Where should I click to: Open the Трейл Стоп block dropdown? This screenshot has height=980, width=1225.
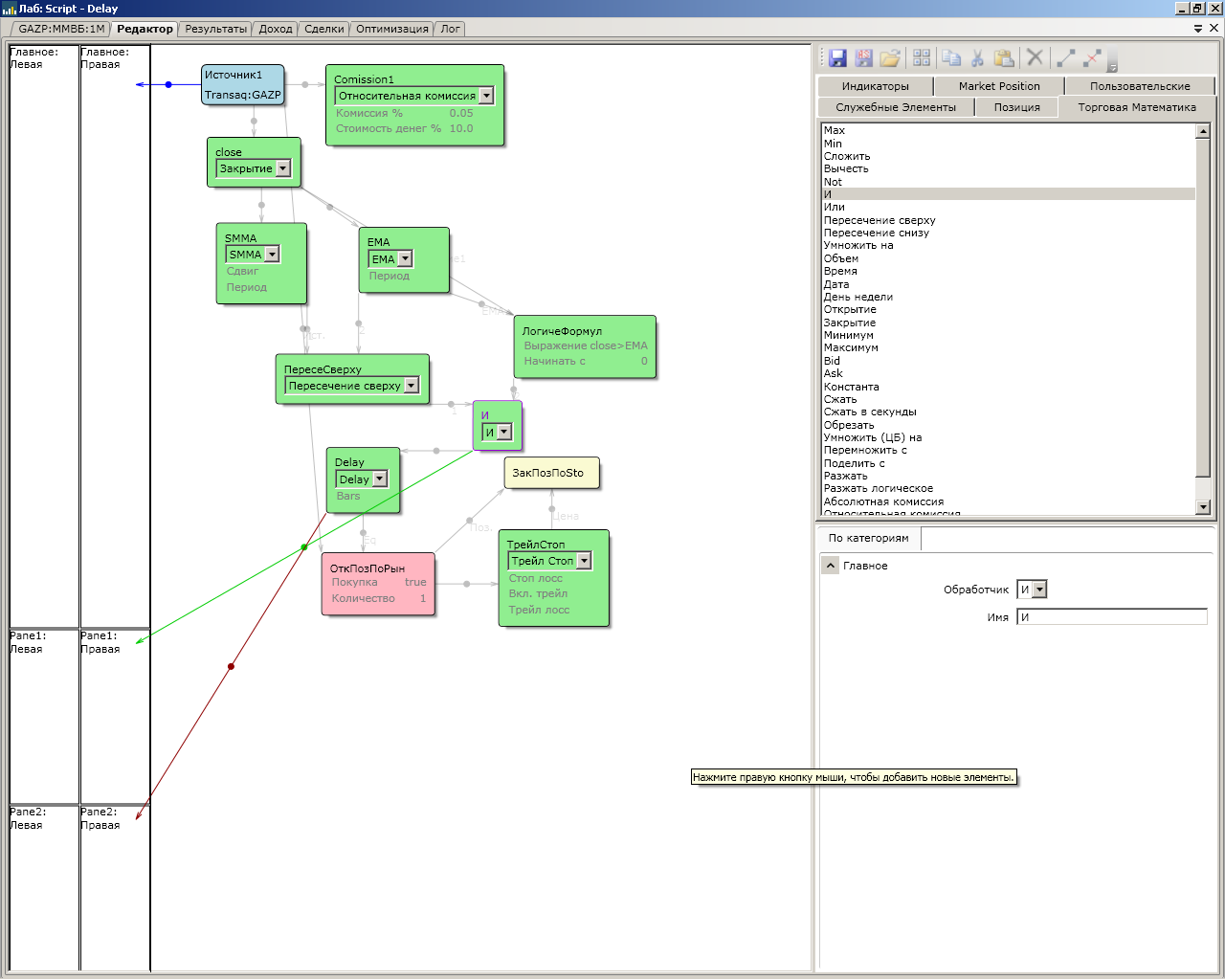(x=584, y=561)
